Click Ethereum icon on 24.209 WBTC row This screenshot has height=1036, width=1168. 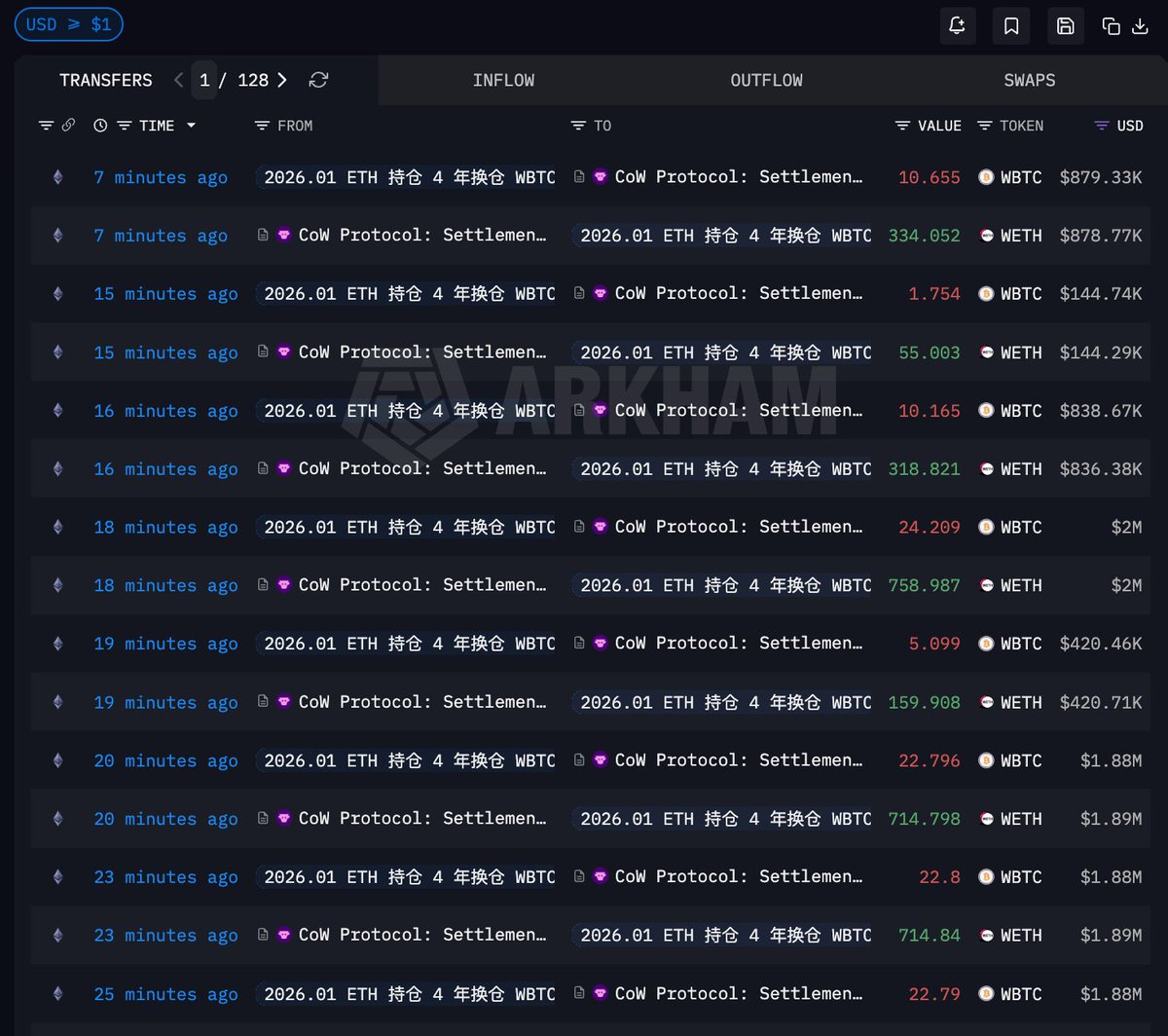tap(57, 527)
